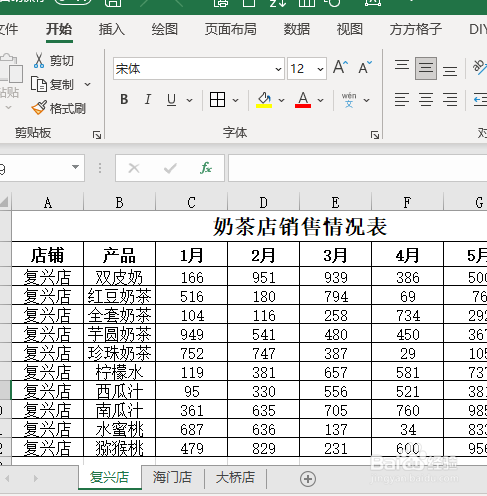This screenshot has width=487, height=496.
Task: Click the next sheet scroll arrow
Action: tap(35, 479)
